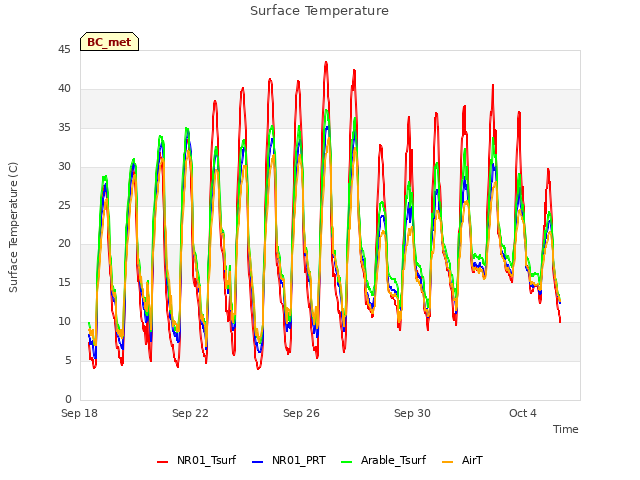This screenshot has height=480, width=640.
Task: Click the Sep 18 x-axis label
Action: point(80,413)
